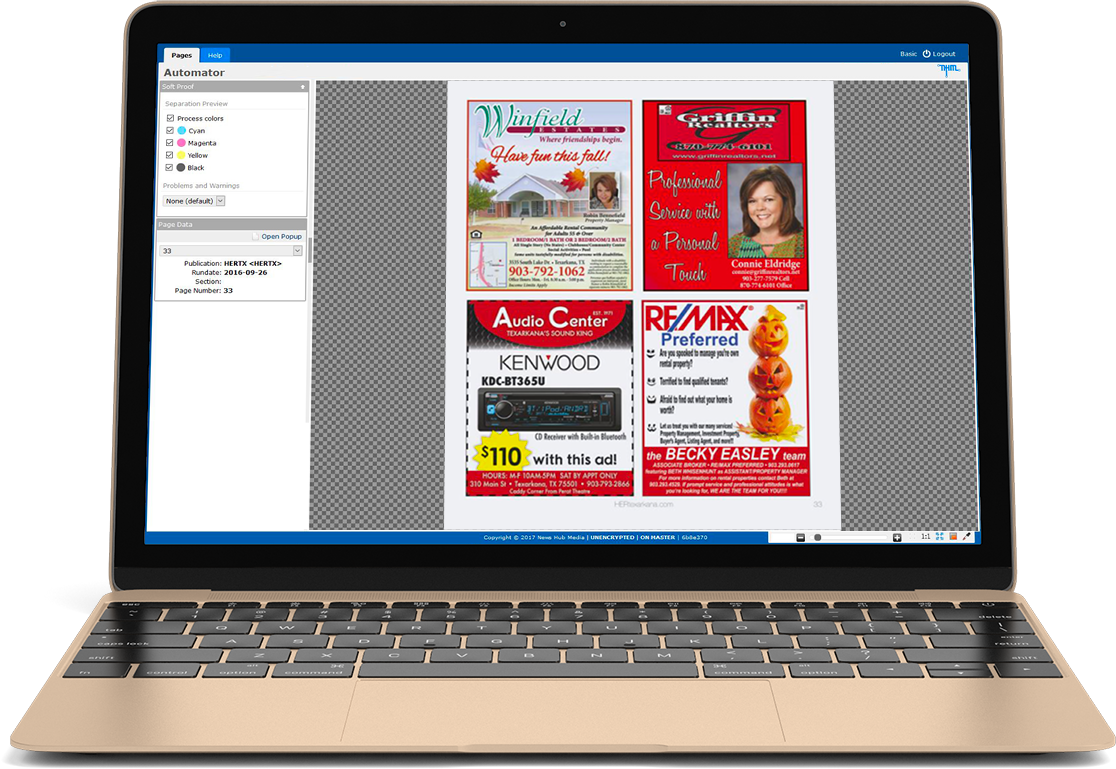Click the Problems and Warnings heading
The height and width of the screenshot is (769, 1116).
point(201,186)
